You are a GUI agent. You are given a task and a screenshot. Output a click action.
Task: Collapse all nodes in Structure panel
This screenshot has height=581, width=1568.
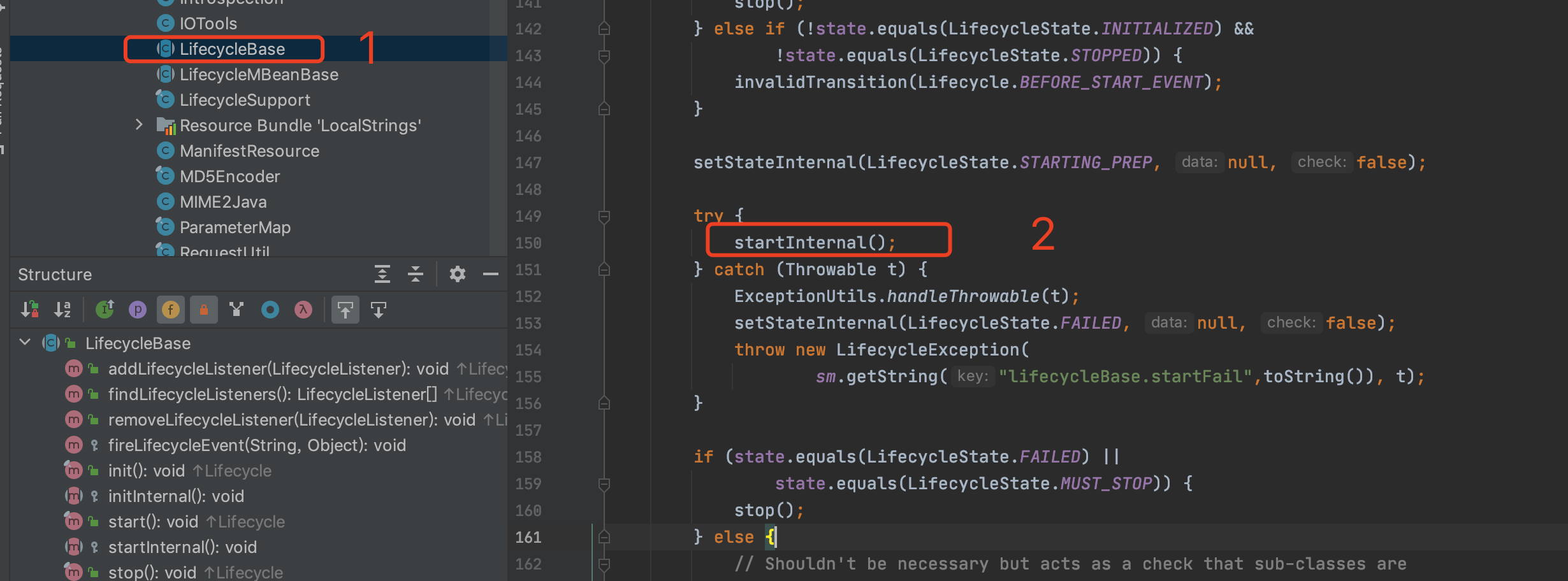(x=416, y=275)
